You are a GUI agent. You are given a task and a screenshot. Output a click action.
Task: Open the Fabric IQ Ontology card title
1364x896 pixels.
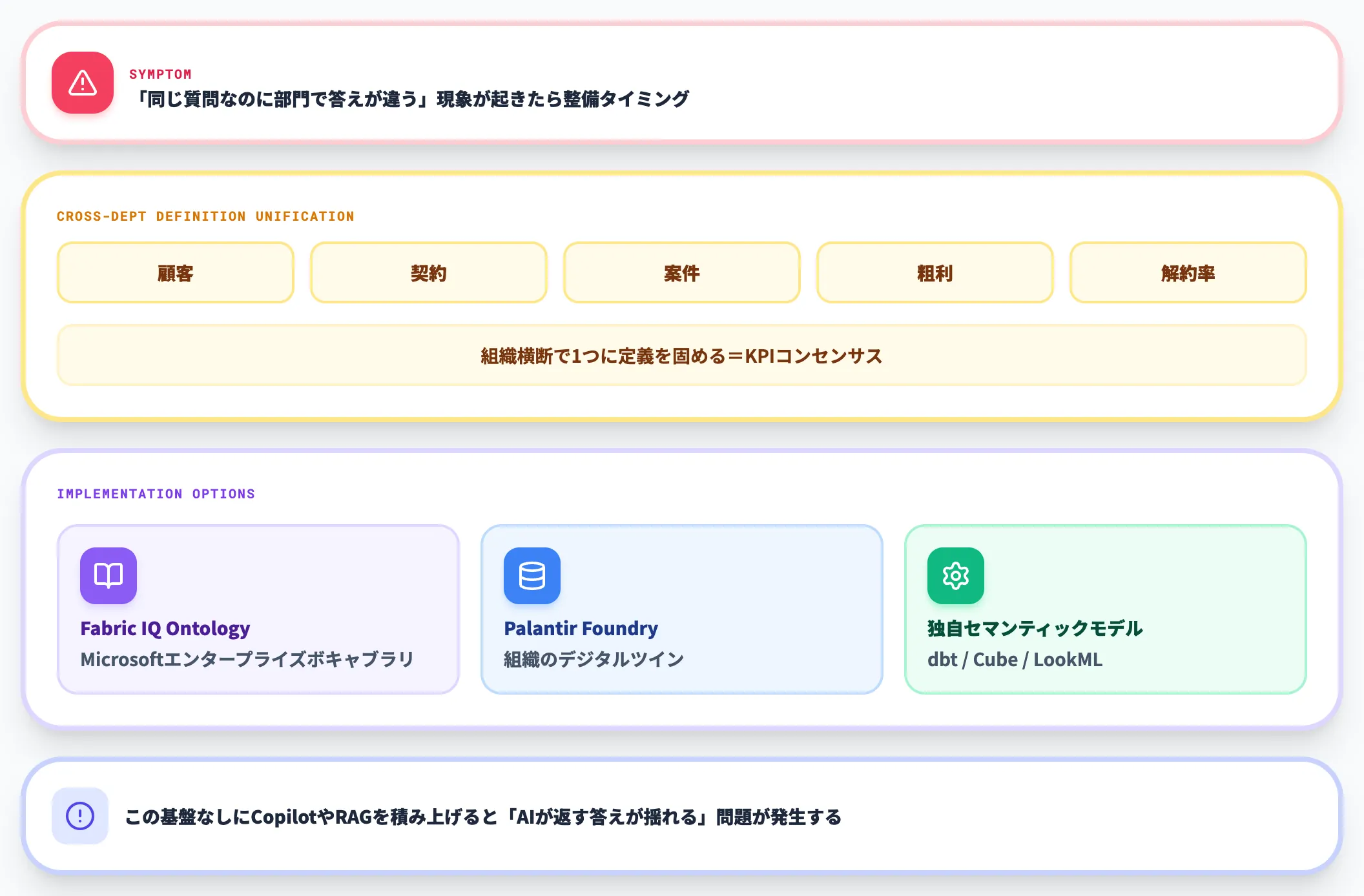(165, 628)
